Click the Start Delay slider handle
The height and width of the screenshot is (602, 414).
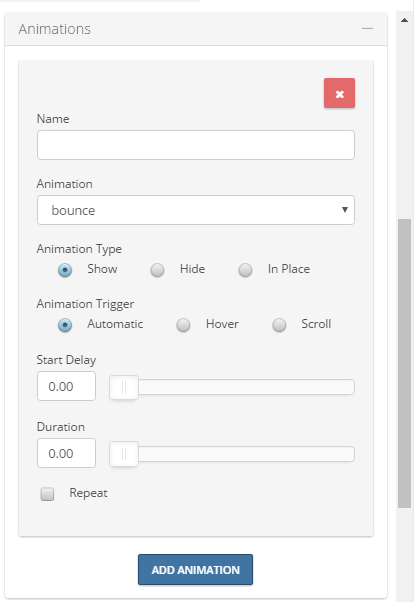click(x=124, y=387)
